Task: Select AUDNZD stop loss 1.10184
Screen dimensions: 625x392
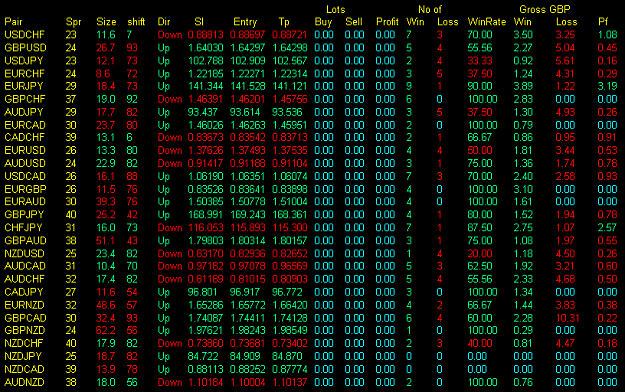Action: (205, 382)
